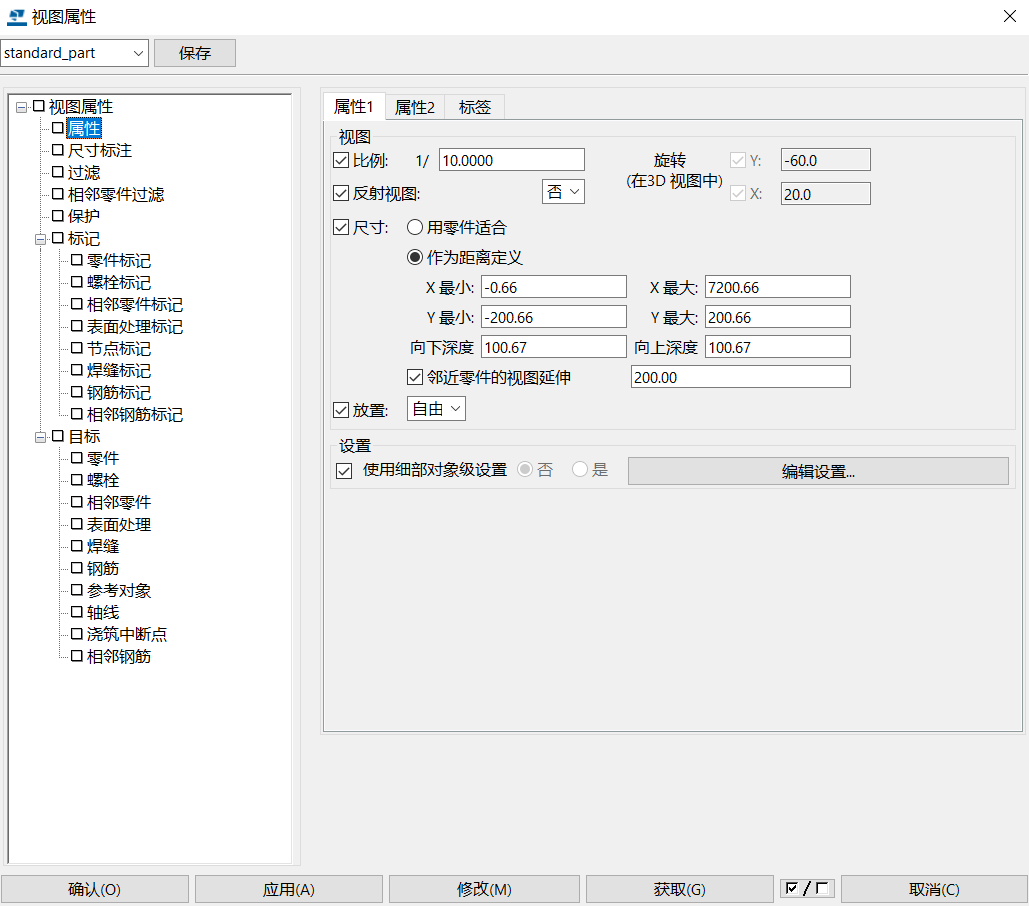1029x906 pixels.
Task: Click the ⊽/⌐ toggle-all button near 取消
Action: click(806, 888)
